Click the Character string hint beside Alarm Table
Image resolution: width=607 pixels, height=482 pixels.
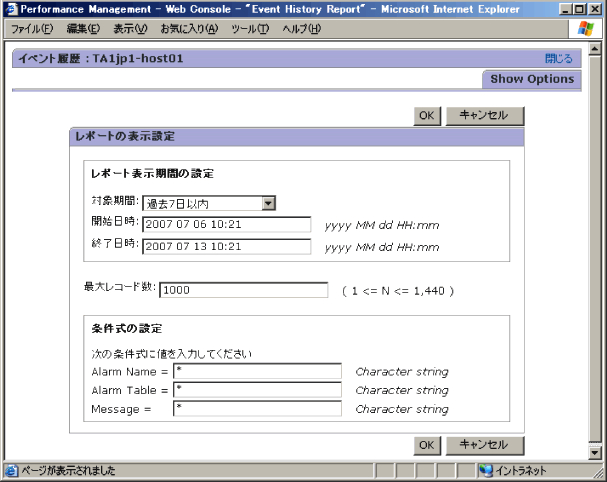tap(402, 390)
